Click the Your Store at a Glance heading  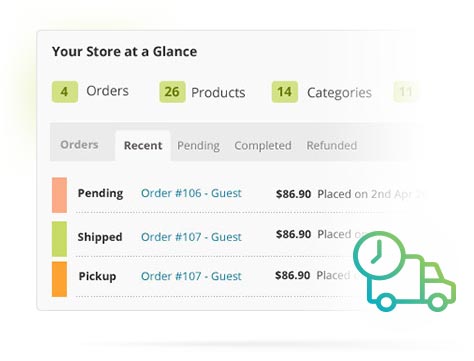pyautogui.click(x=125, y=52)
